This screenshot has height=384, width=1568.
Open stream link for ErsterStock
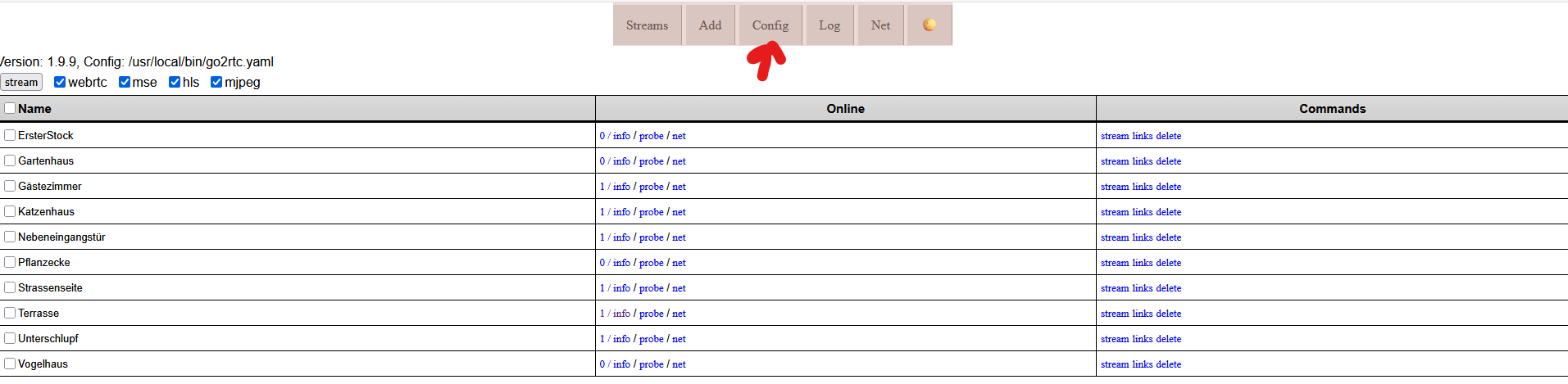pyautogui.click(x=1115, y=136)
